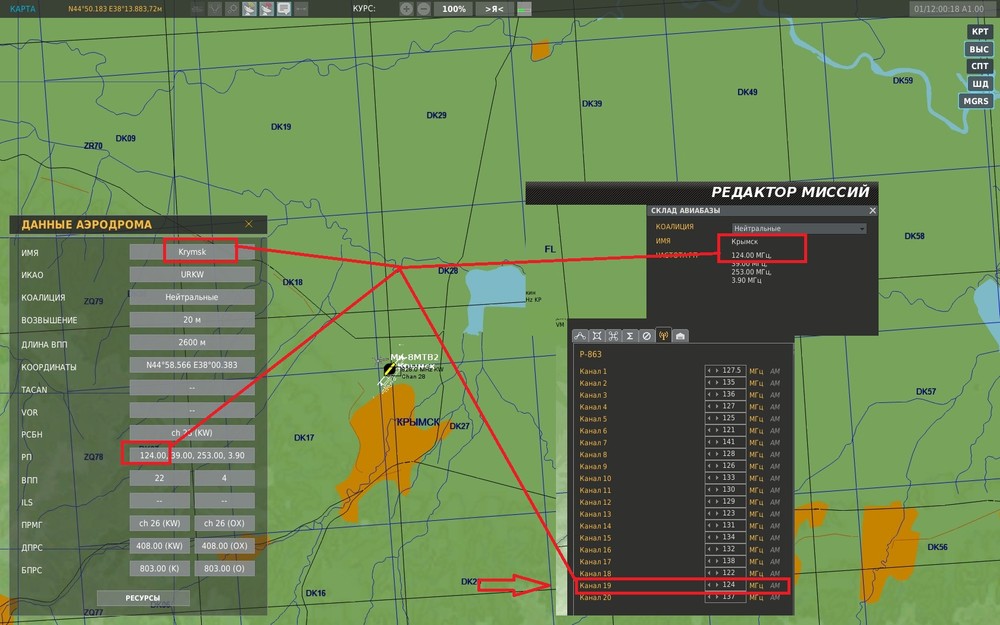Click the Mi-8MTV2 helicopter map icon
The height and width of the screenshot is (625, 1000).
point(391,369)
